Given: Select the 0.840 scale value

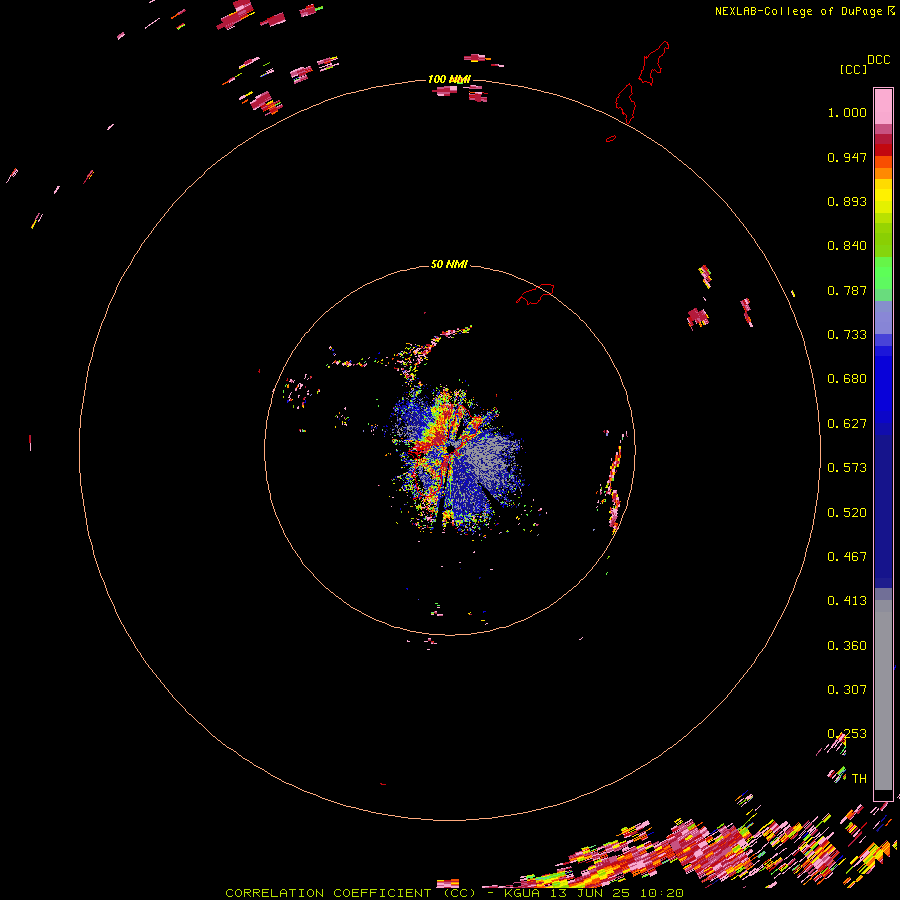Looking at the screenshot, I should [x=847, y=246].
